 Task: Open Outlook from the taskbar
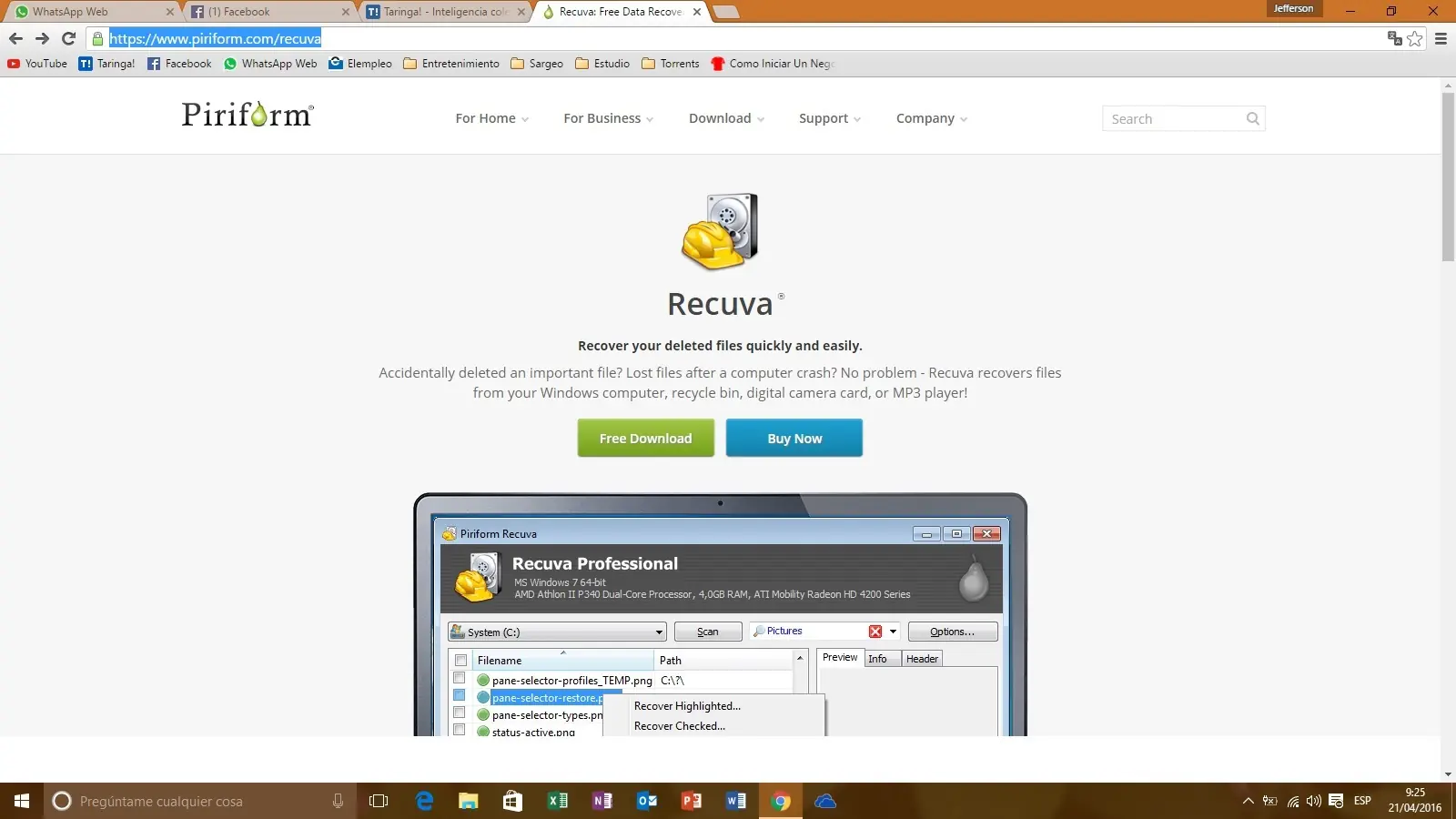(647, 801)
